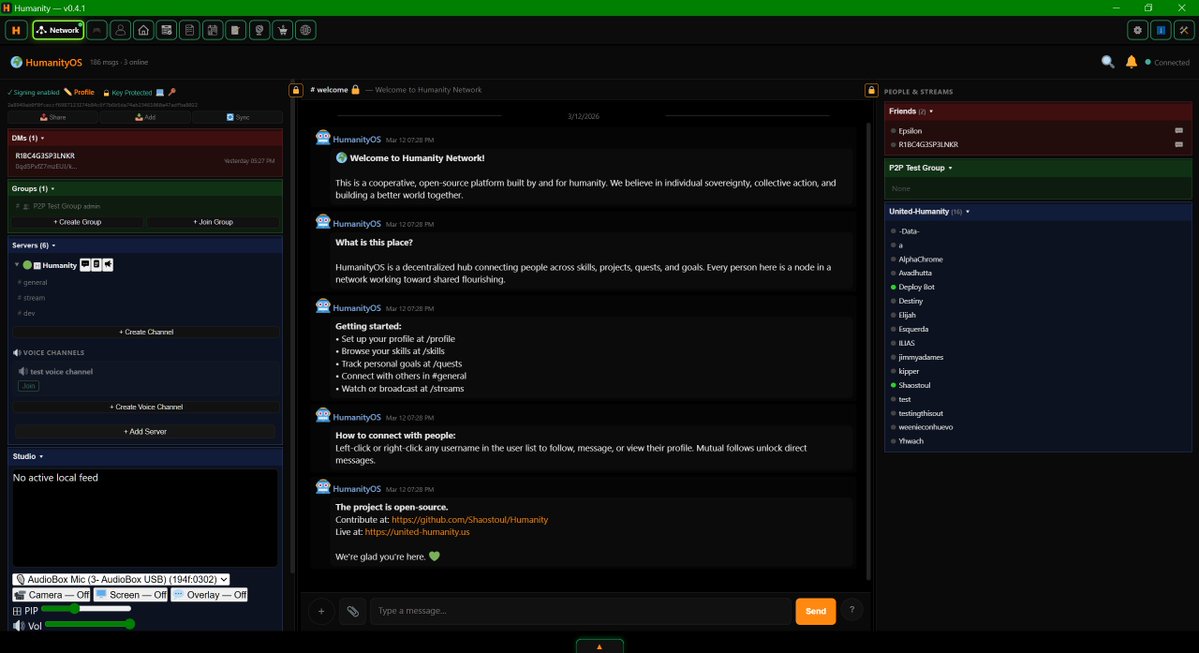This screenshot has height=653, width=1199.
Task: Click the computer icon beside Key Protected
Action: tap(160, 93)
